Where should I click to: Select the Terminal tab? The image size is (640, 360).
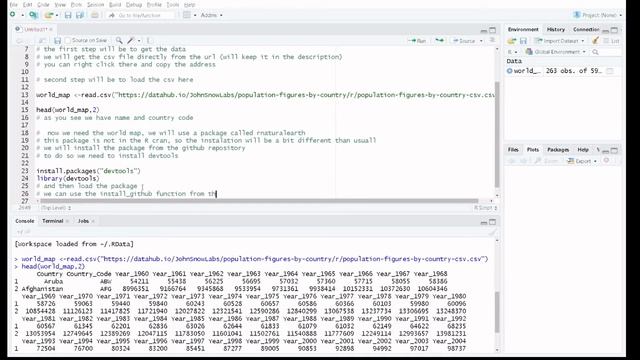(x=53, y=221)
